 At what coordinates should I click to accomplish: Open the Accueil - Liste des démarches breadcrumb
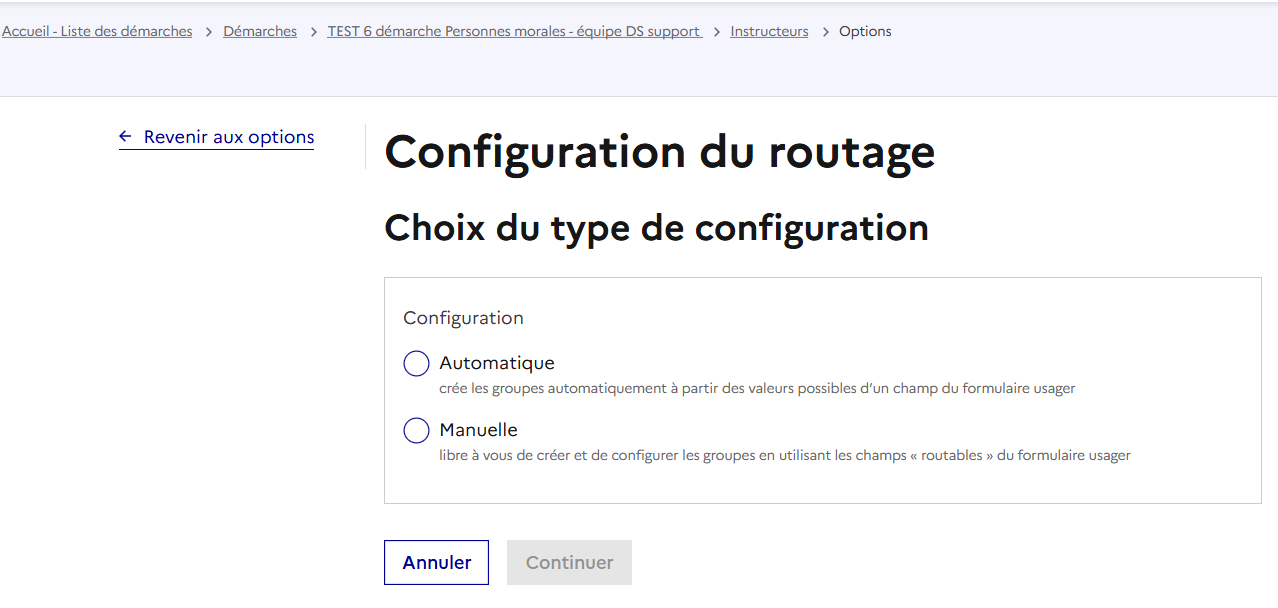tap(97, 32)
